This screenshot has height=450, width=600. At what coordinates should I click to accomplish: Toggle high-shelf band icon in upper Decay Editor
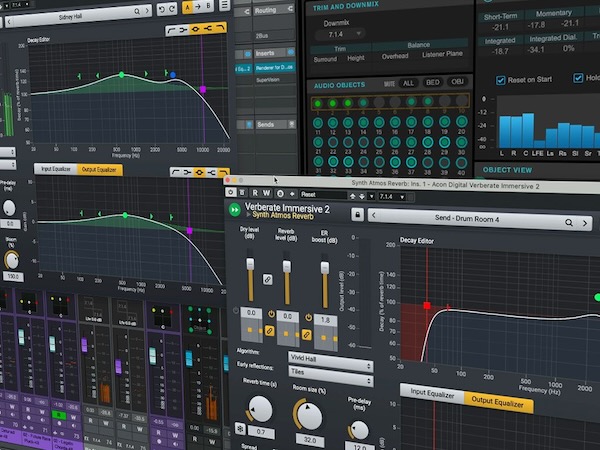coord(208,29)
